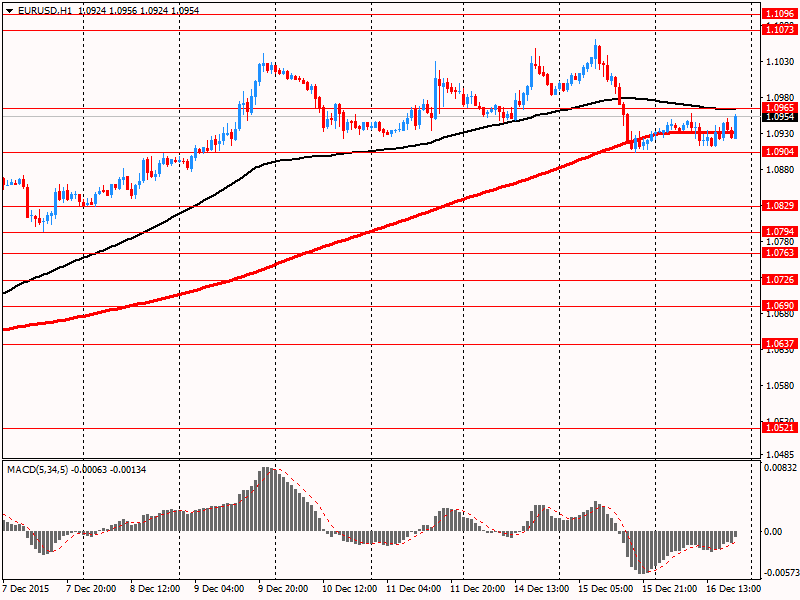Click the MACD scale value 0.00832

click(x=780, y=467)
